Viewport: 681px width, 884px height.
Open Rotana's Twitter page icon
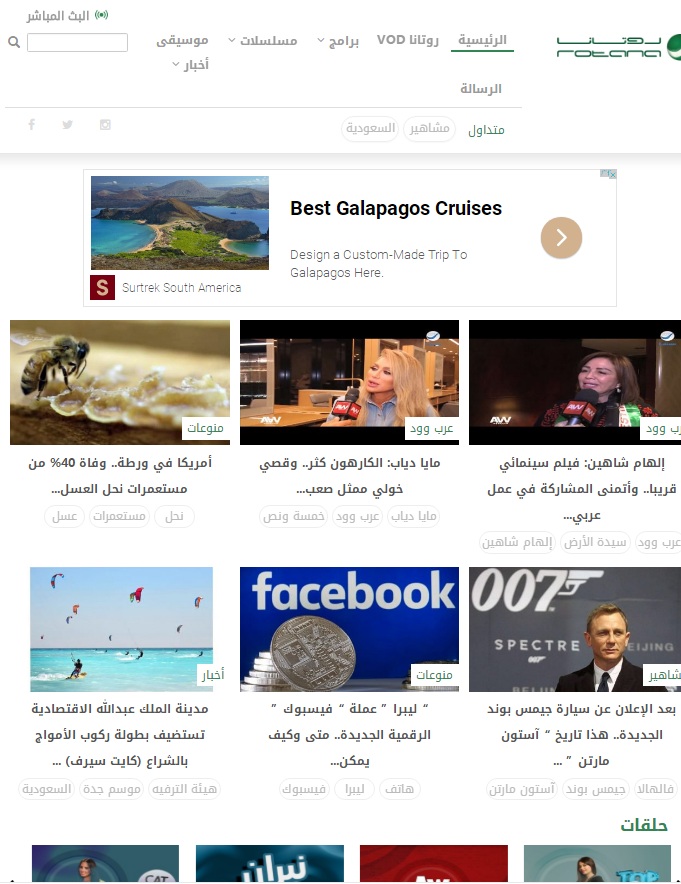click(x=68, y=124)
